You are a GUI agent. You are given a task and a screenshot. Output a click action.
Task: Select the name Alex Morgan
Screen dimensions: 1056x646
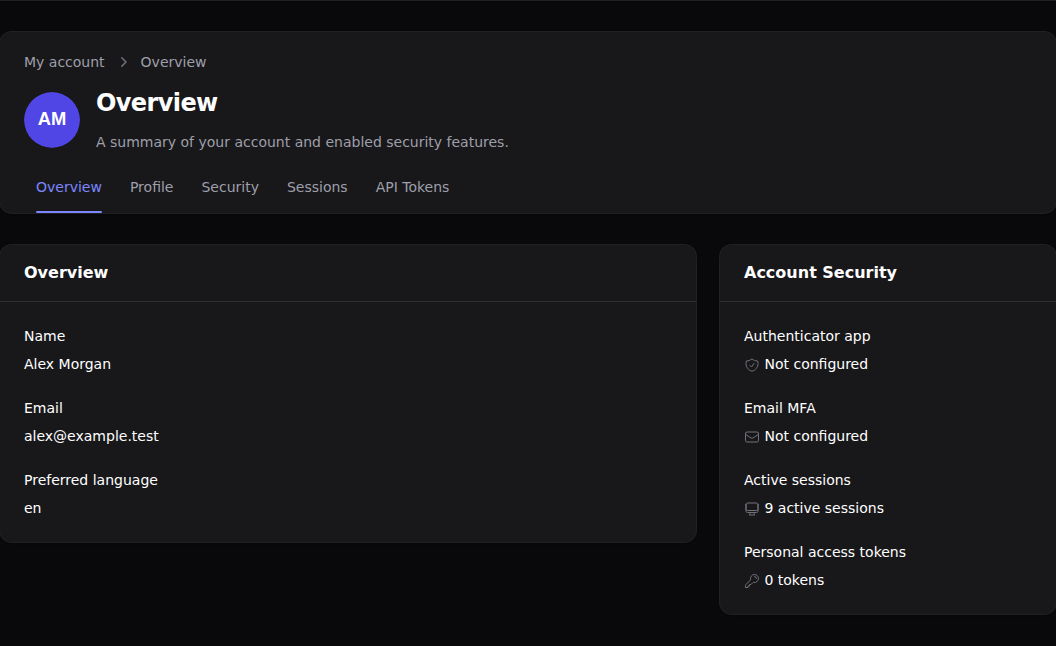[67, 364]
